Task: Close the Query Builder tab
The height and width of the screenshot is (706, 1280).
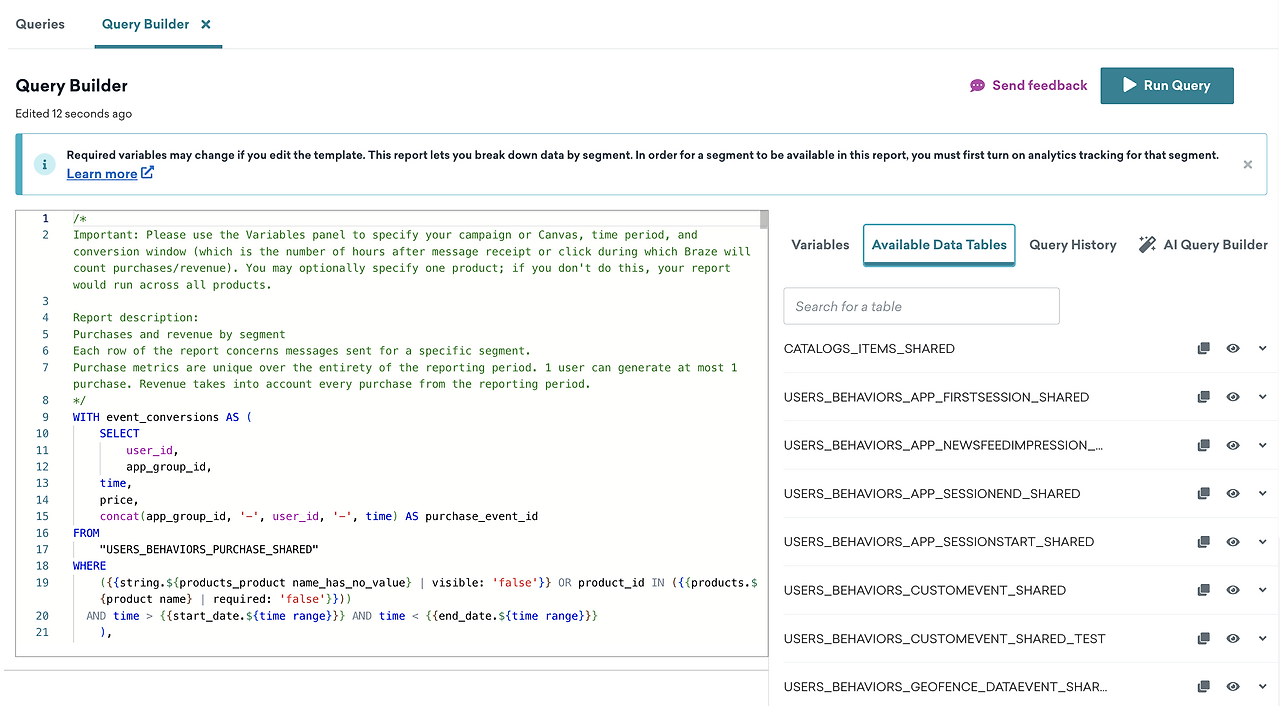Action: 206,24
